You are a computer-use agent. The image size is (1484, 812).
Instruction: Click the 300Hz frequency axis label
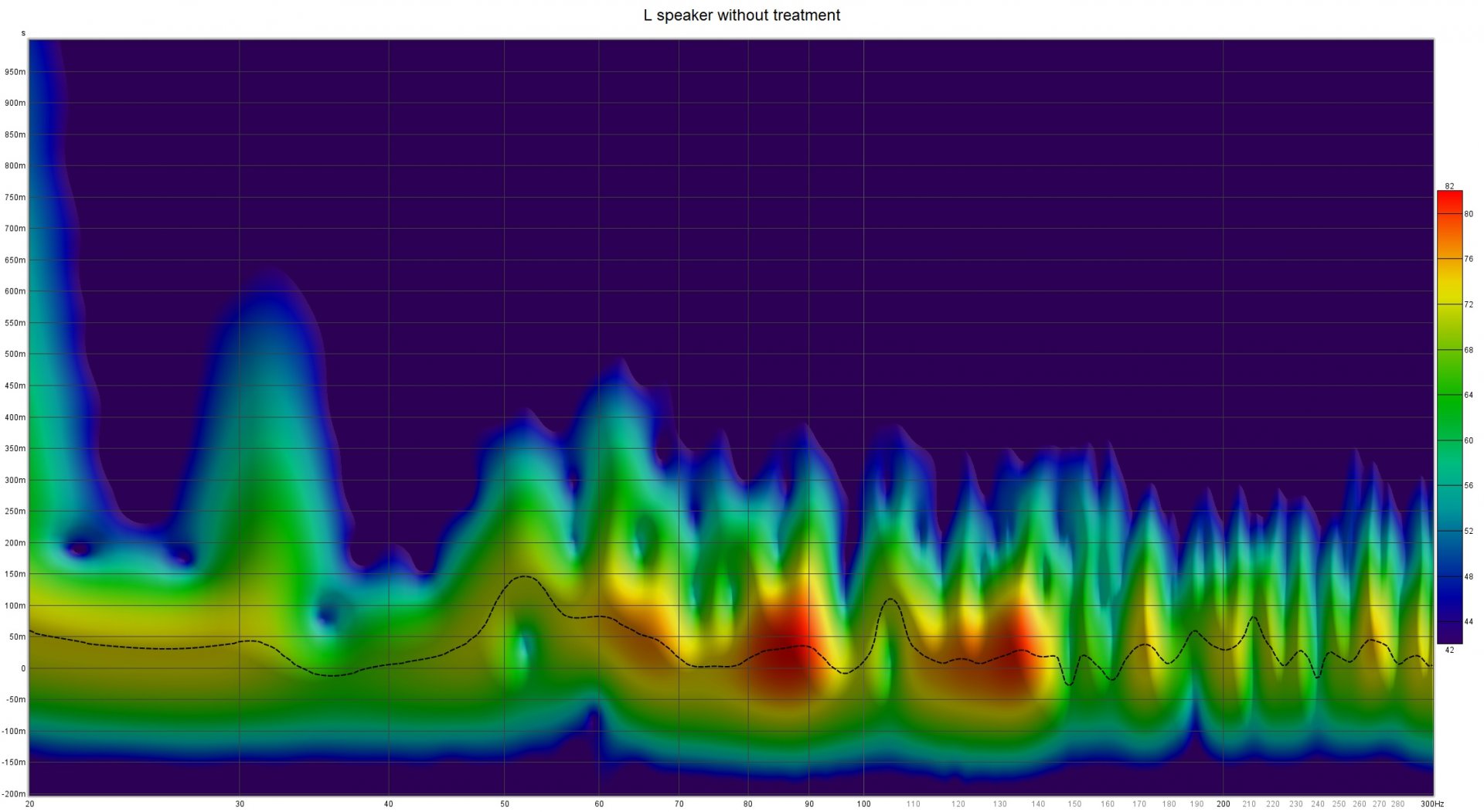[x=1432, y=804]
